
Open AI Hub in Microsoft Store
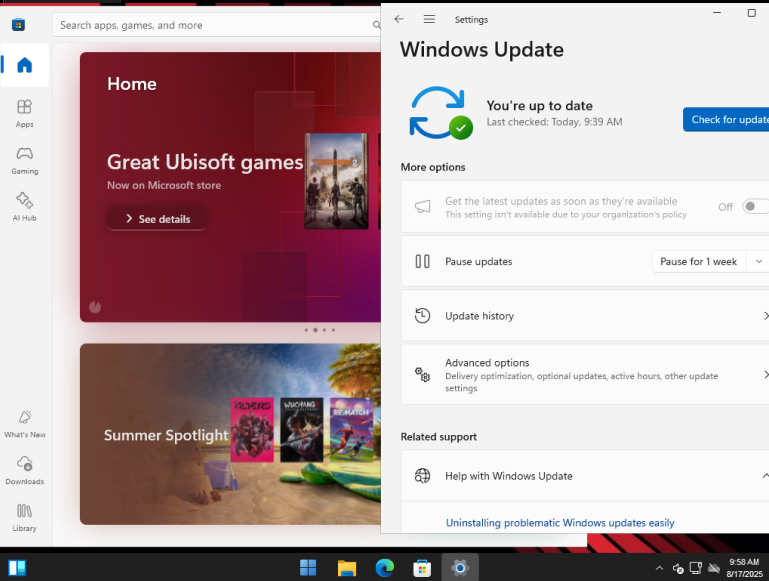pos(25,207)
